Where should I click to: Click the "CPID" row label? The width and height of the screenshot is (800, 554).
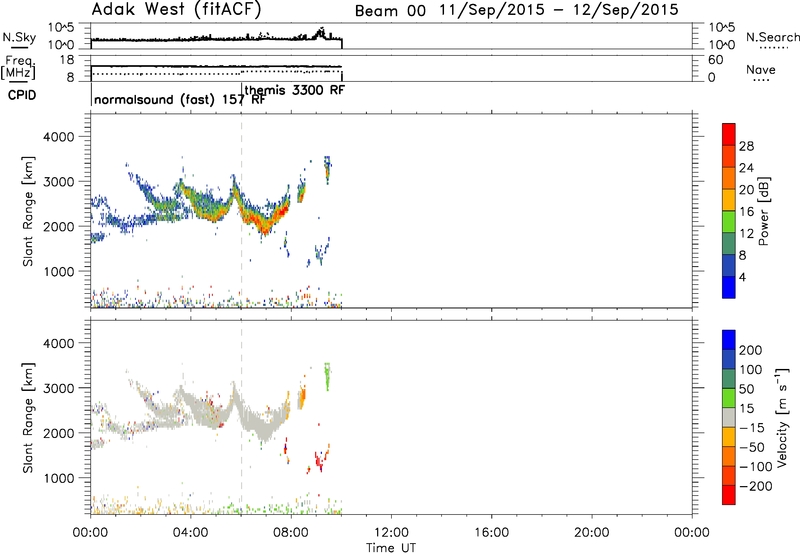click(x=22, y=95)
